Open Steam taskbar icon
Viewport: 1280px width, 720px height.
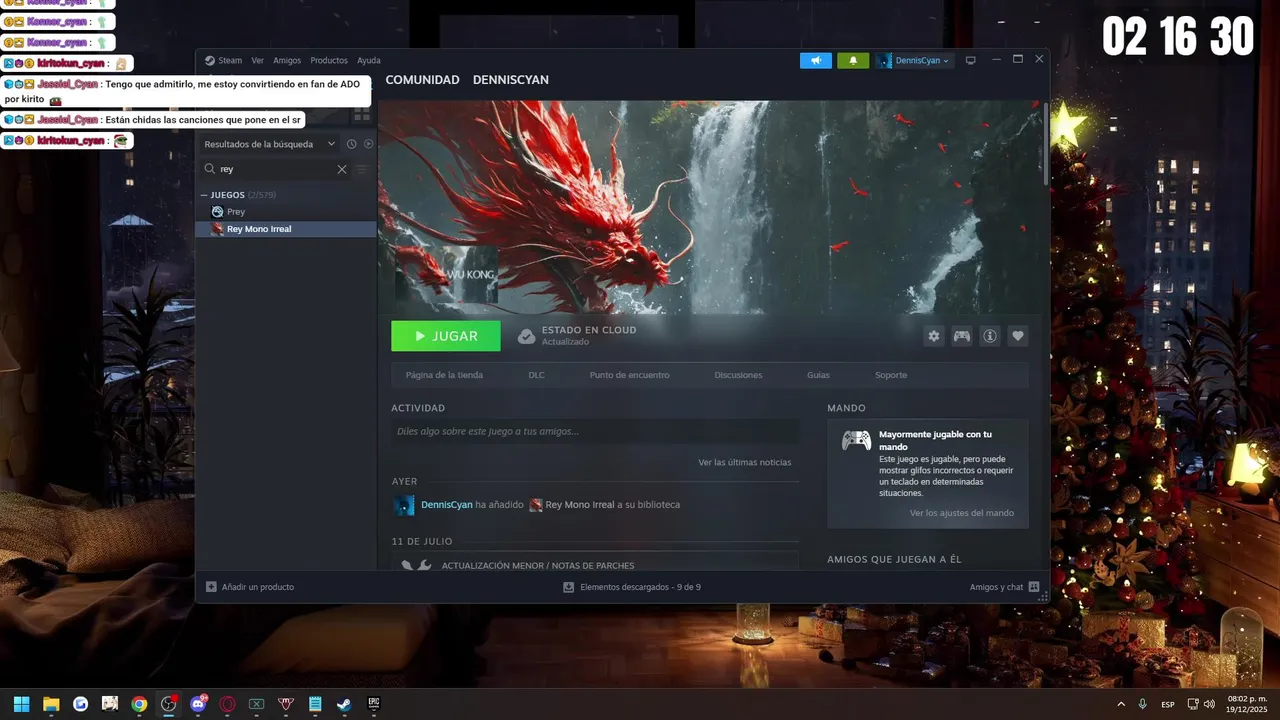coord(344,704)
